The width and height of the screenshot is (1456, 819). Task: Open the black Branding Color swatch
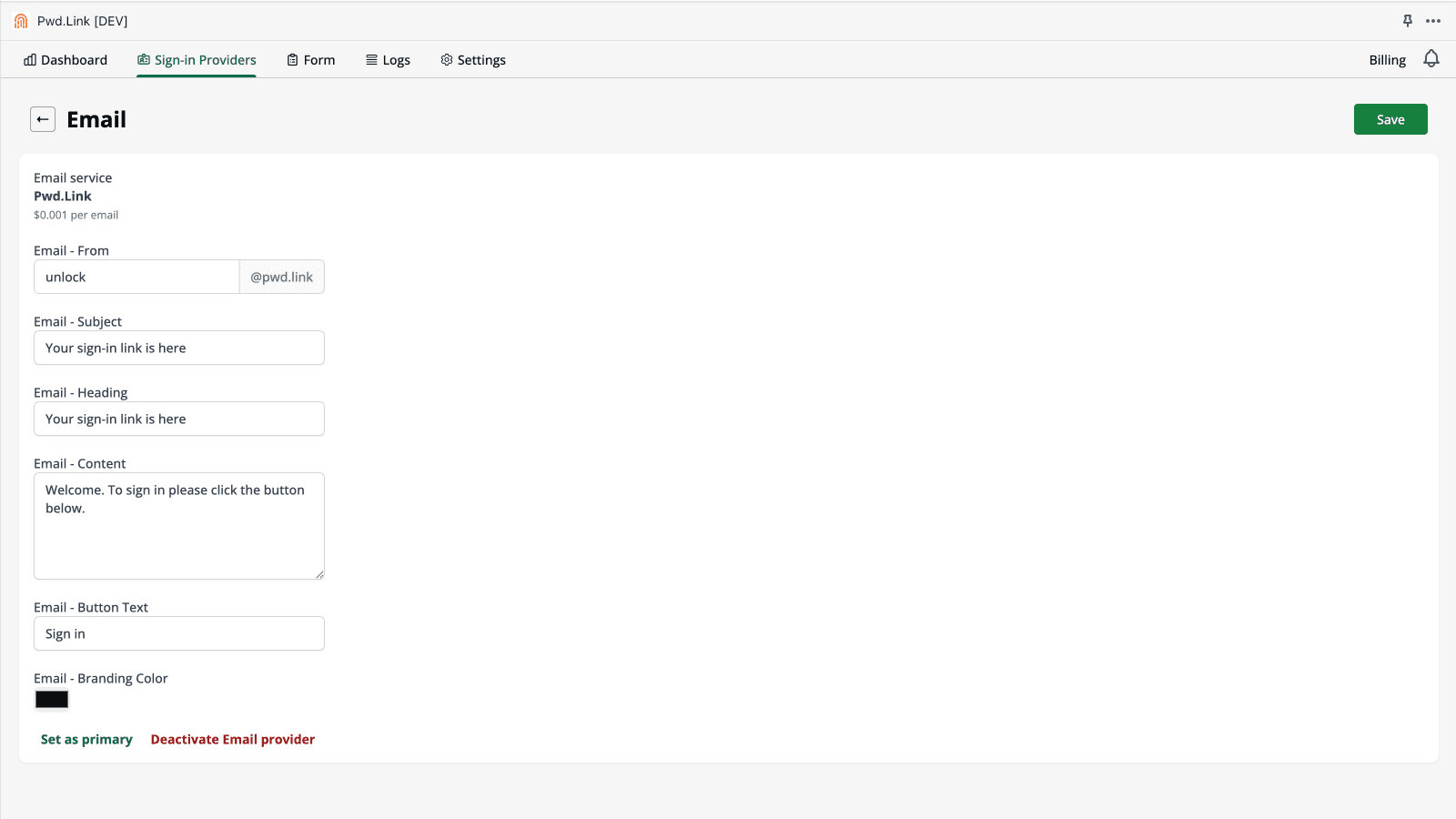52,699
